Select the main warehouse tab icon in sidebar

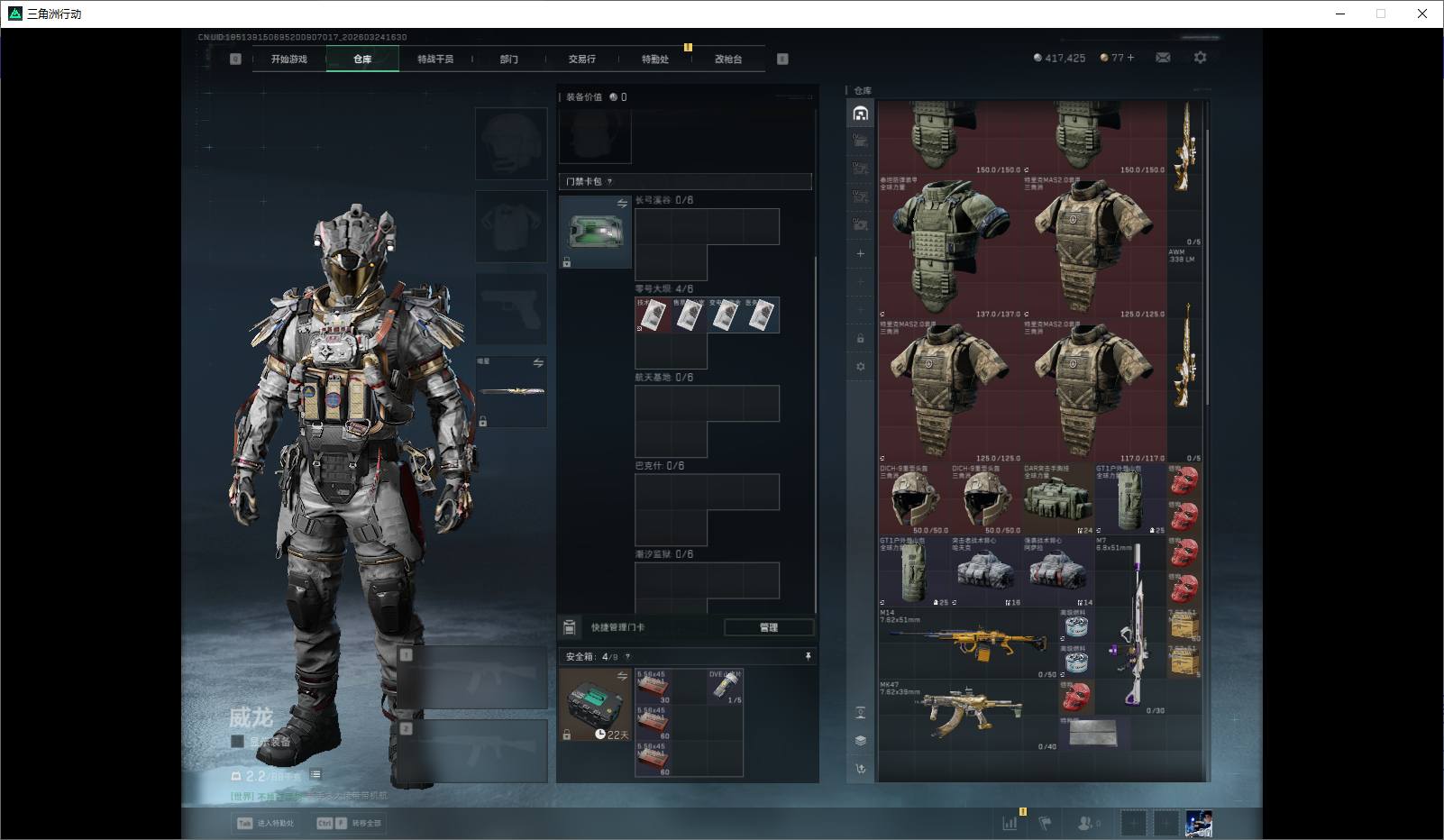(860, 114)
